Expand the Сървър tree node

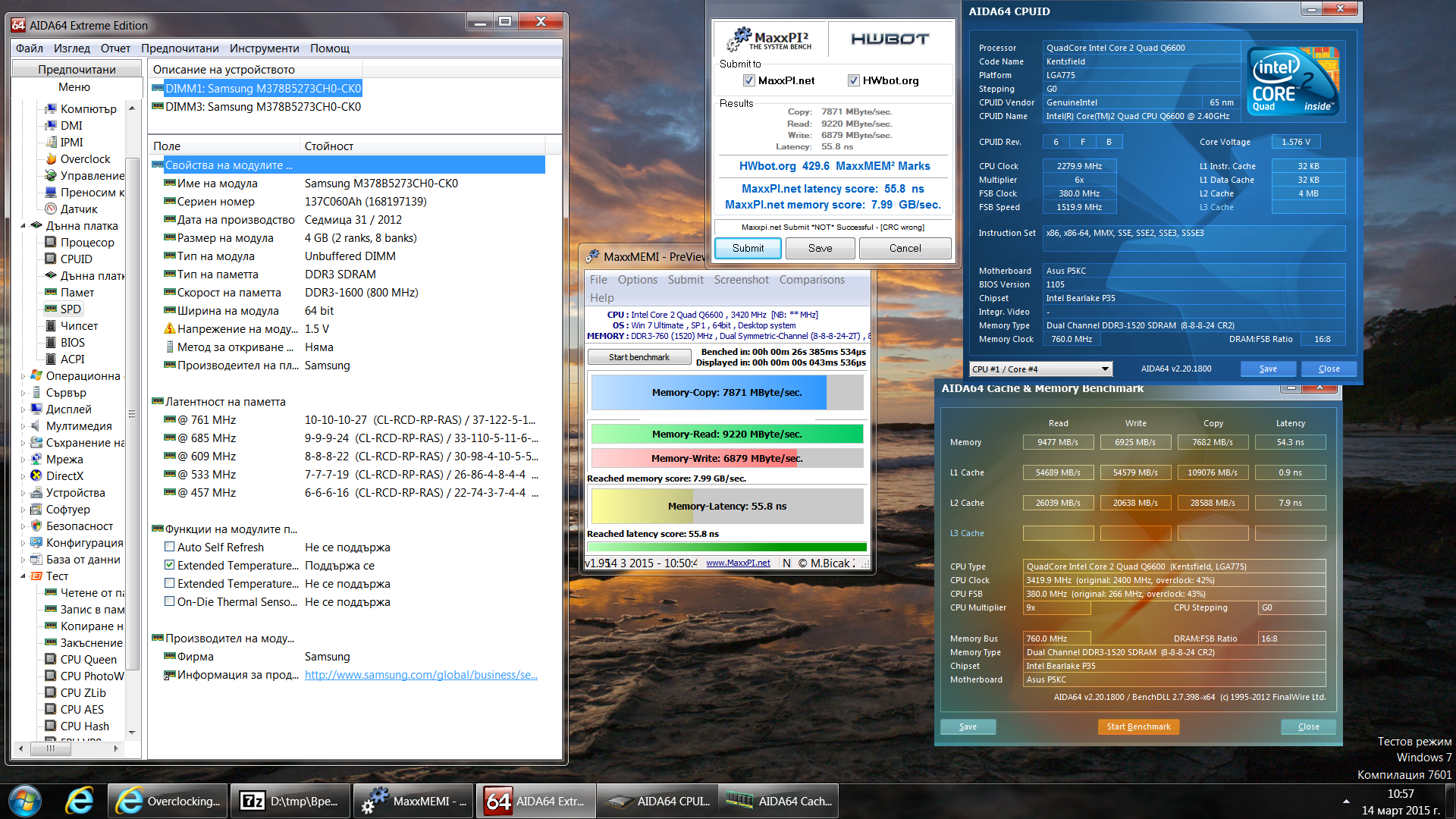pyautogui.click(x=23, y=393)
